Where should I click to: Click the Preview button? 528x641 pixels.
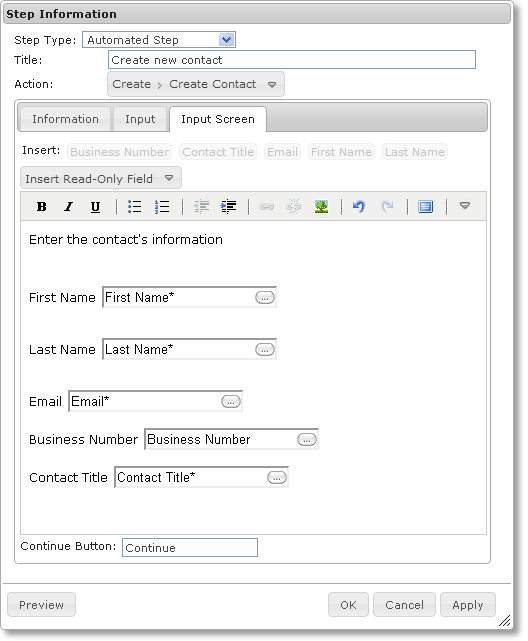[41, 605]
